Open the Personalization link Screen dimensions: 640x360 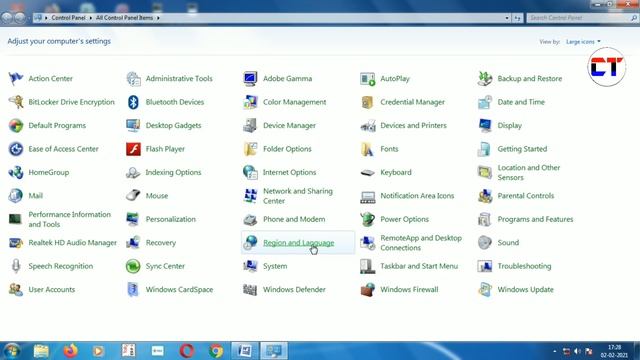point(171,219)
